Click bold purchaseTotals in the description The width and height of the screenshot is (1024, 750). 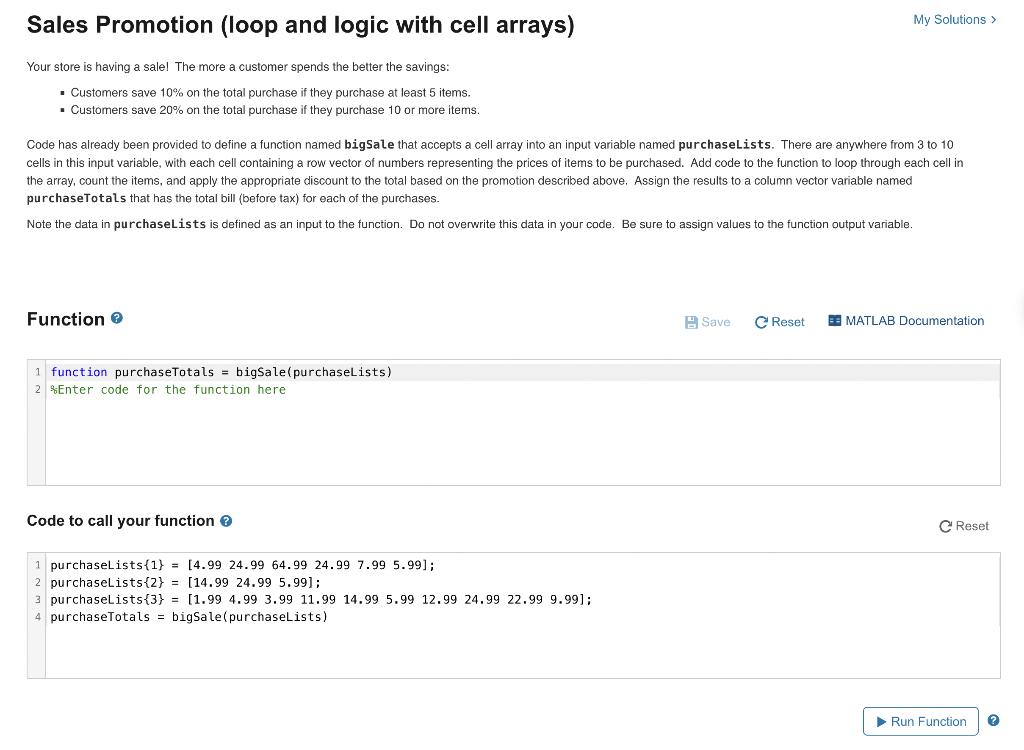(76, 198)
